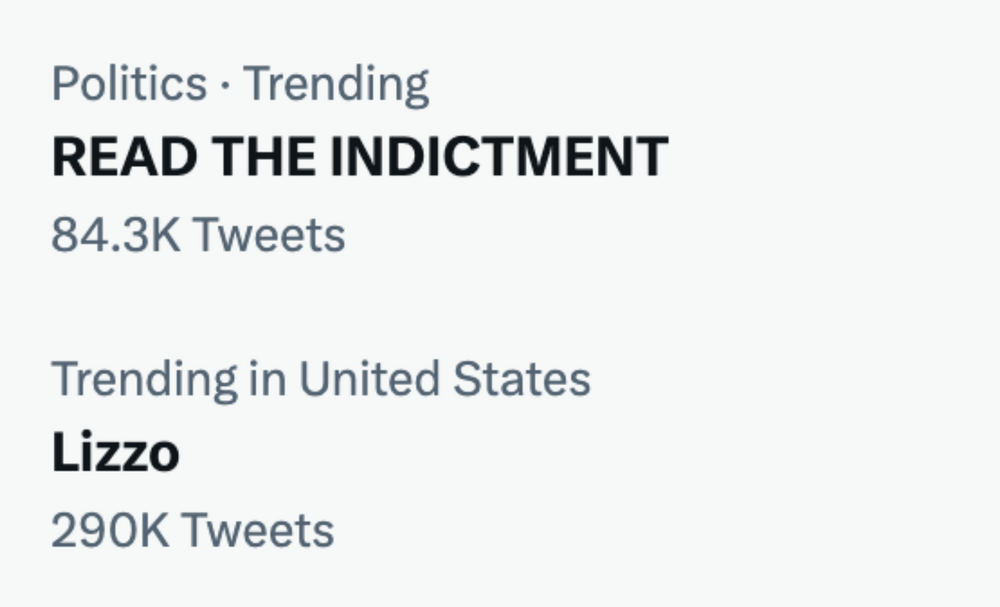Click the 84.3K number
Screen dimensions: 1000x607
[x=115, y=236]
